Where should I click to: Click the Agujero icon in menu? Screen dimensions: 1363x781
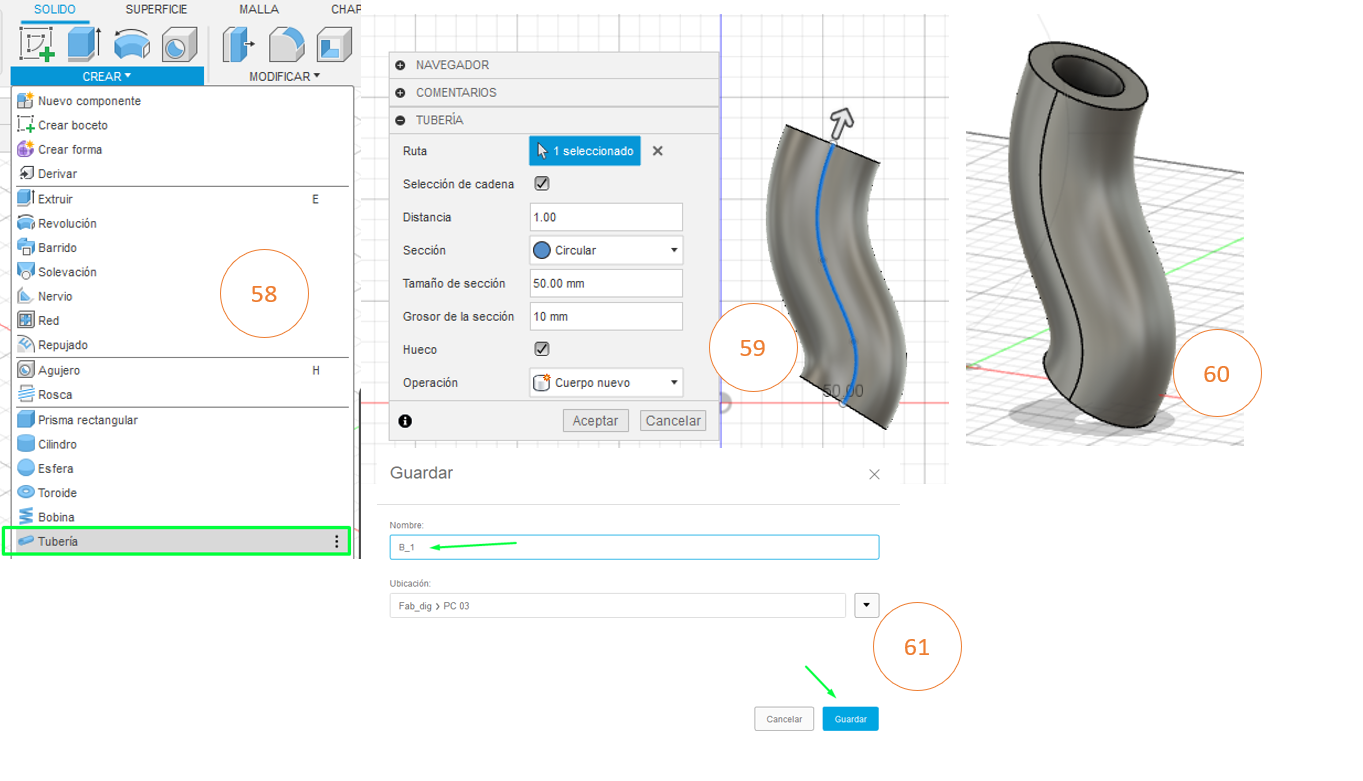pyautogui.click(x=26, y=370)
